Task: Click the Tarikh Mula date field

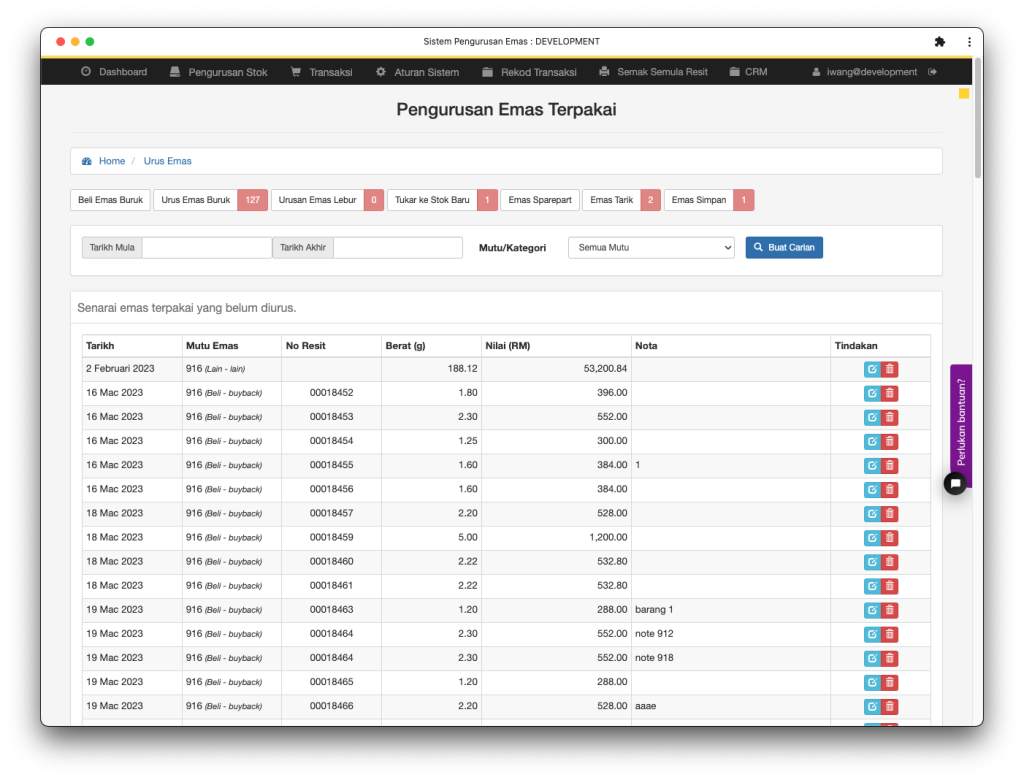Action: point(206,247)
